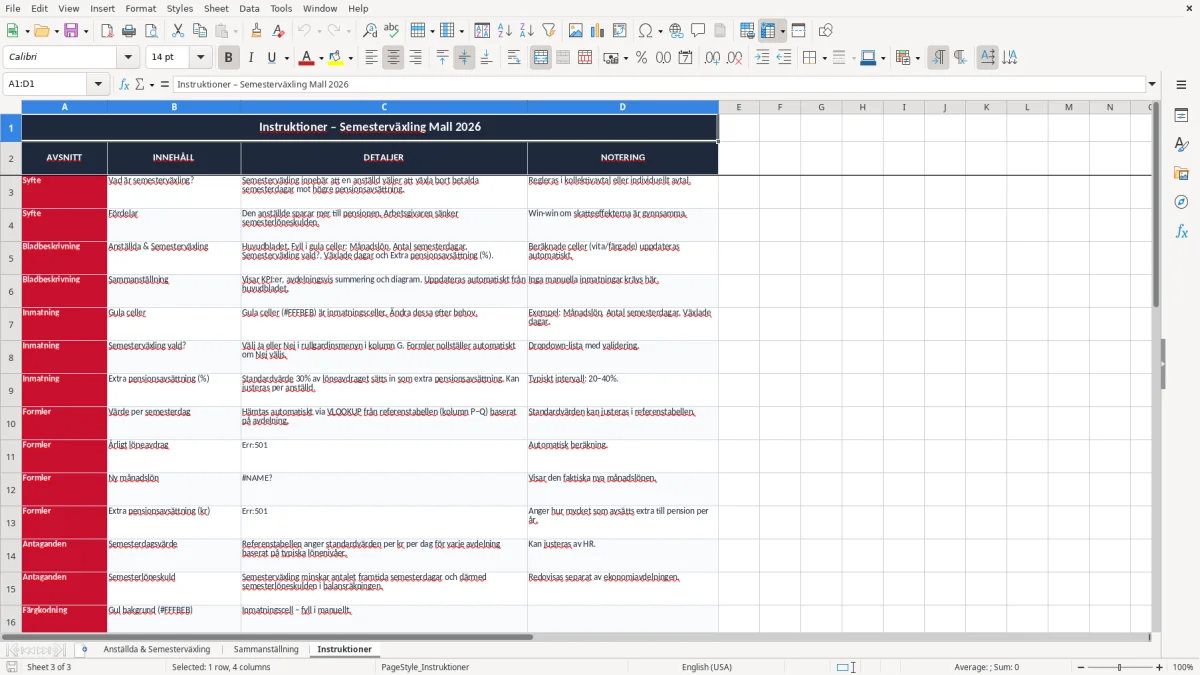Click Sort Descending icon
Image resolution: width=1200 pixels, height=675 pixels.
(x=527, y=31)
